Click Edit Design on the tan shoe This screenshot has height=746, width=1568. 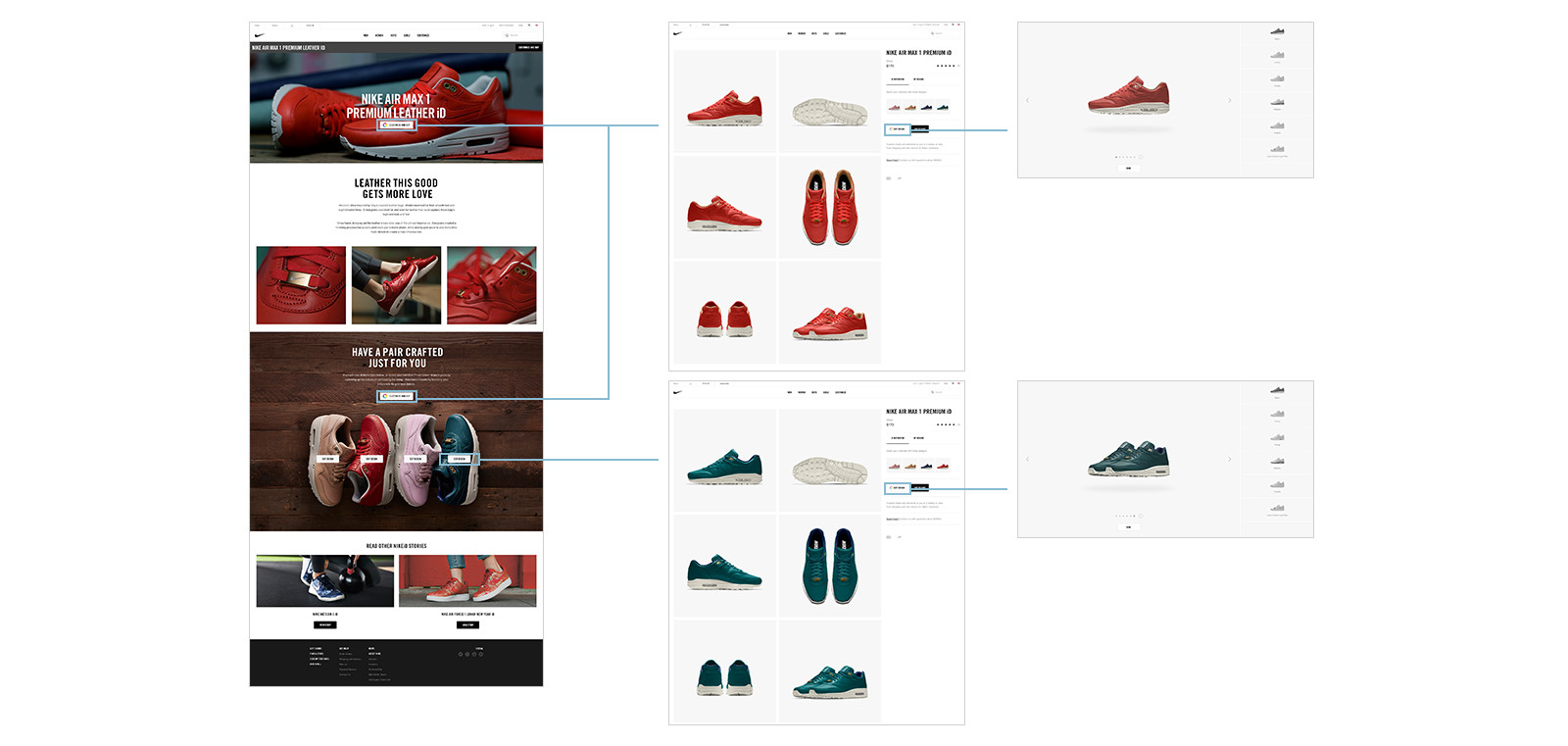coord(328,459)
